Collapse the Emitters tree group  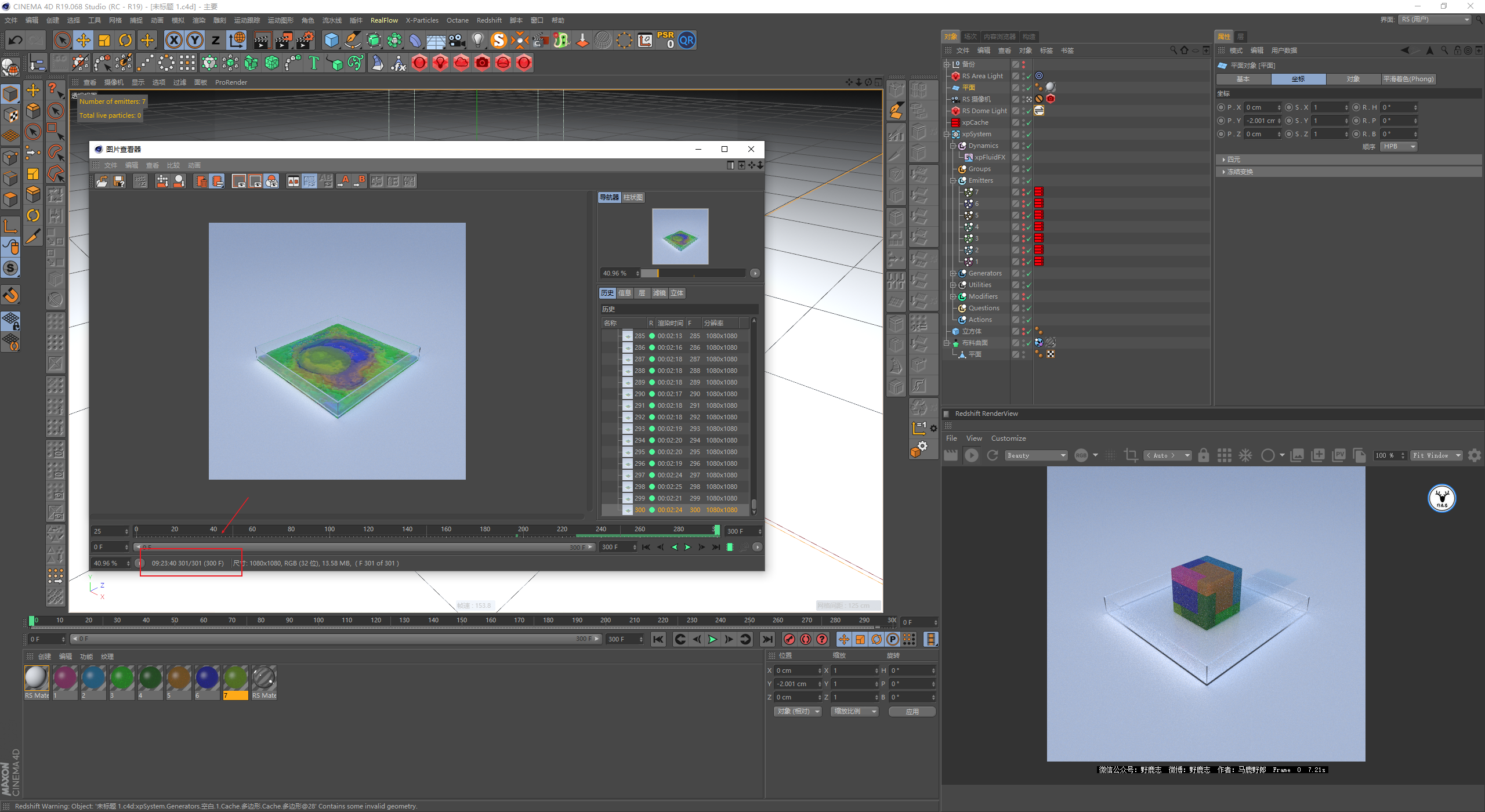(x=953, y=180)
